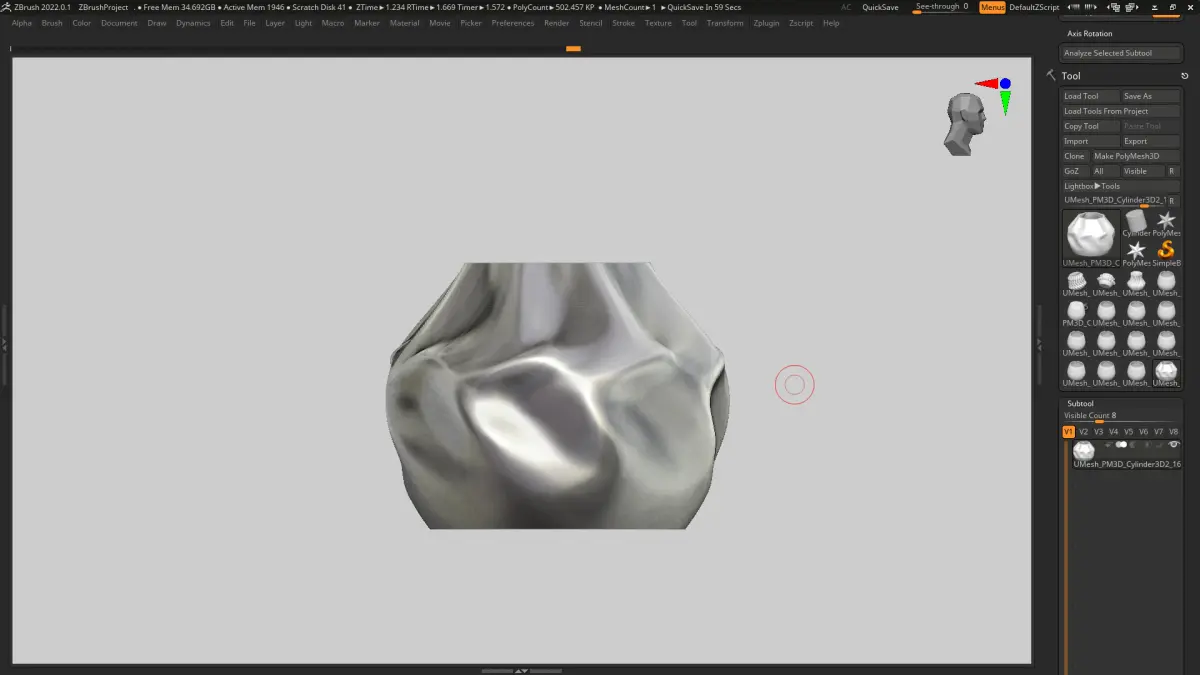Click the See-through slider
The height and width of the screenshot is (675, 1200).
(x=941, y=7)
